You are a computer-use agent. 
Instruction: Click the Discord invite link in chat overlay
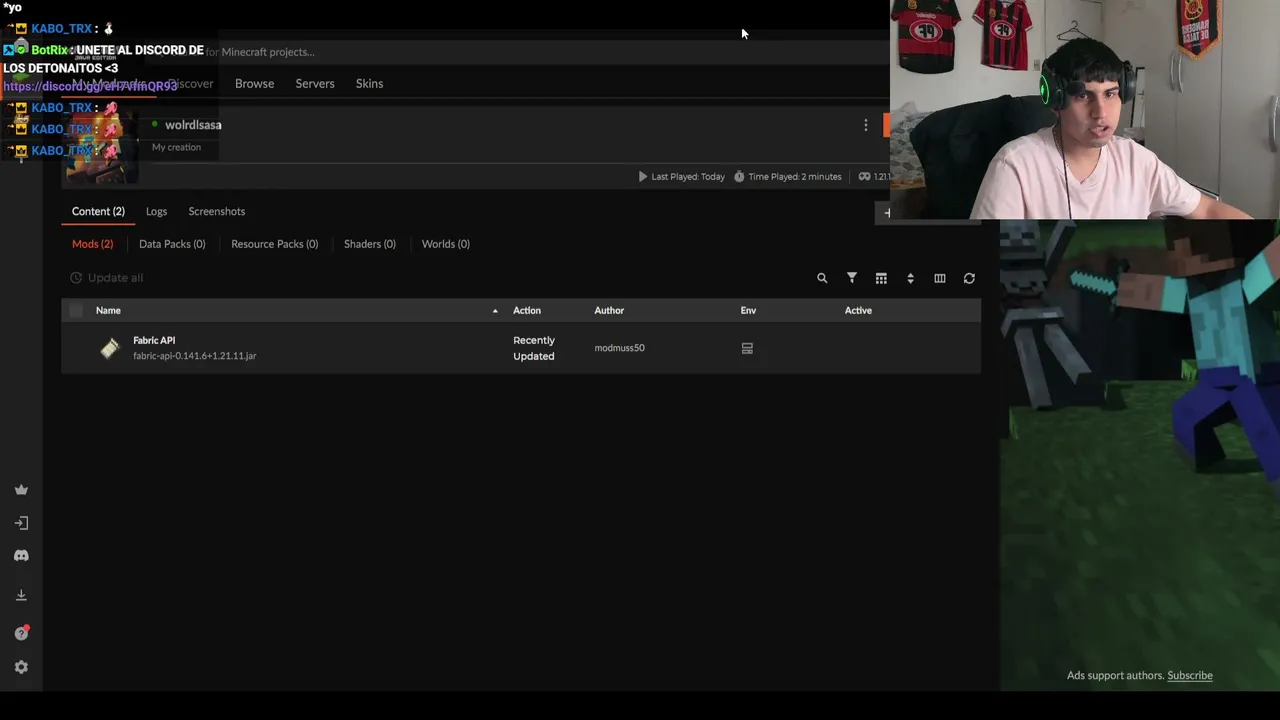click(90, 86)
